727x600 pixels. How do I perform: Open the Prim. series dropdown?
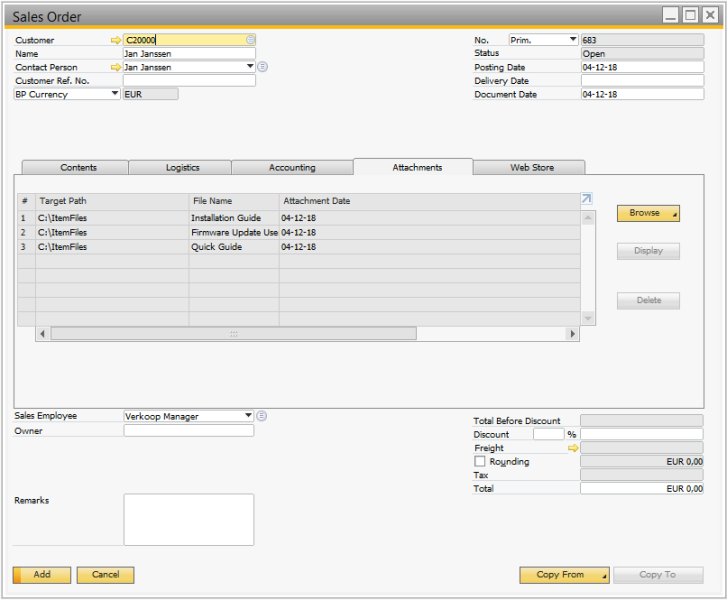click(573, 40)
